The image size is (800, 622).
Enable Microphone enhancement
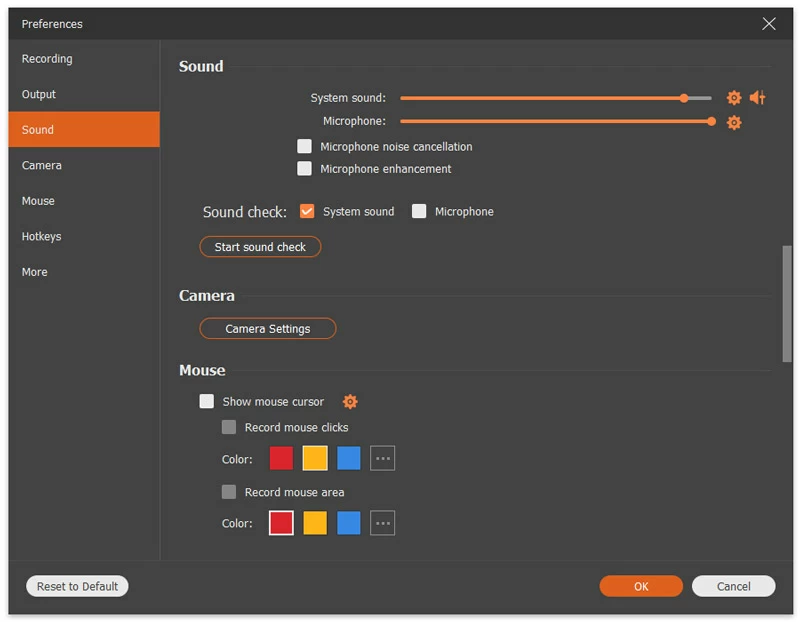(x=304, y=168)
